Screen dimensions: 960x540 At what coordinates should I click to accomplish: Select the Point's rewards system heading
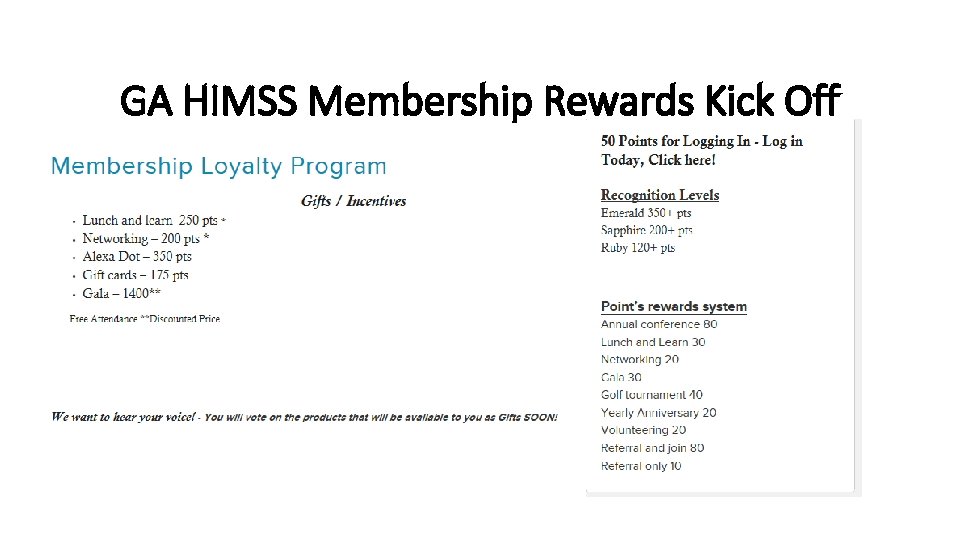tap(674, 307)
